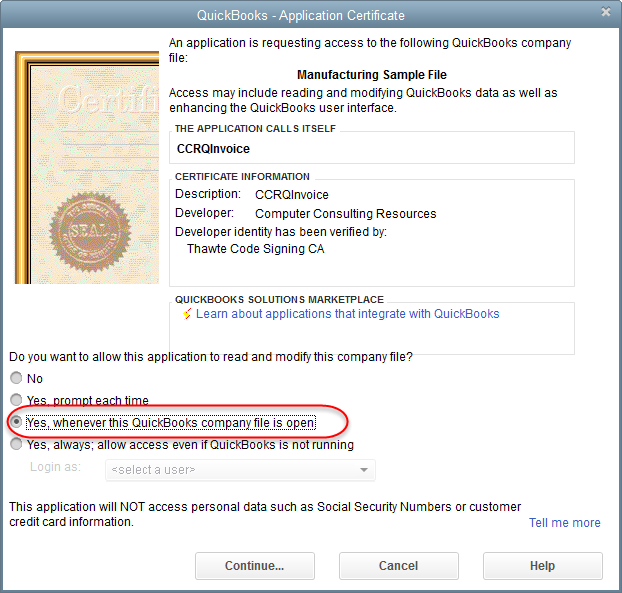This screenshot has width=622, height=593.
Task: Click the certificate seal image
Action: click(90, 232)
